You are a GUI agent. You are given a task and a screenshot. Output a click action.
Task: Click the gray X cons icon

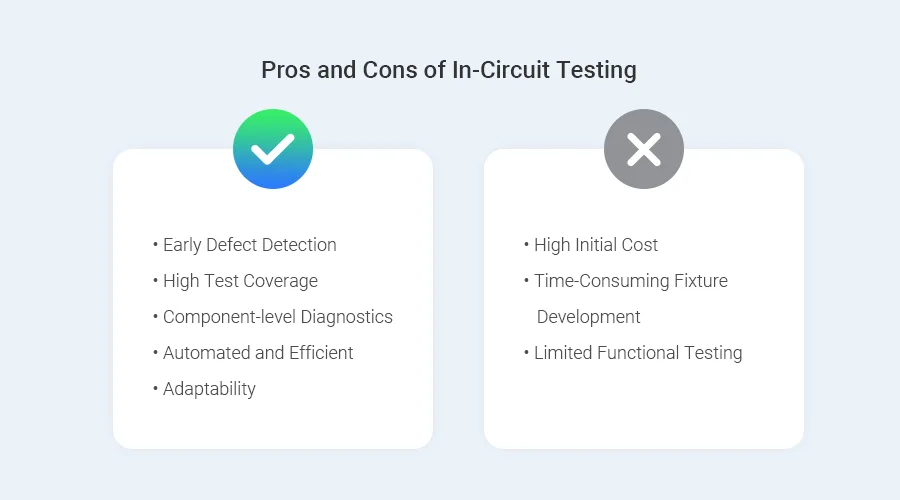click(x=643, y=149)
